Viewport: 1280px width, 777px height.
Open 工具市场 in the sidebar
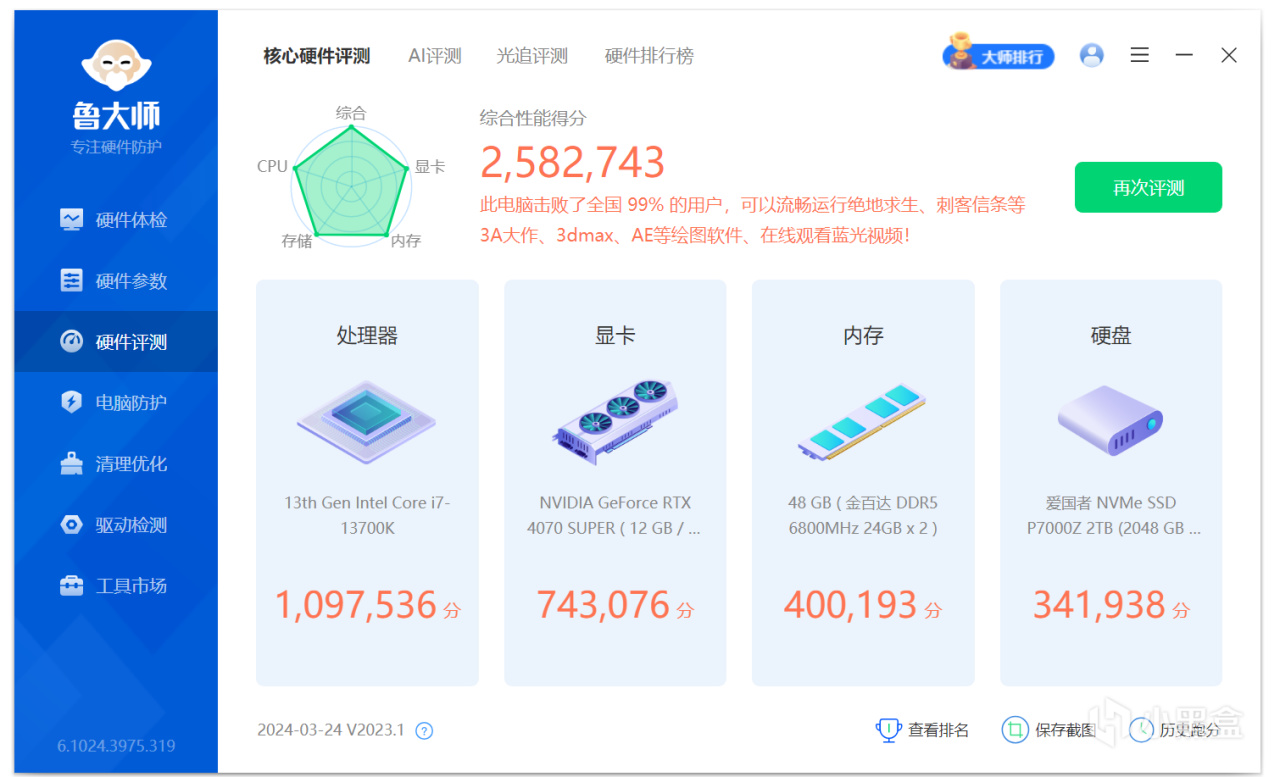[x=116, y=586]
